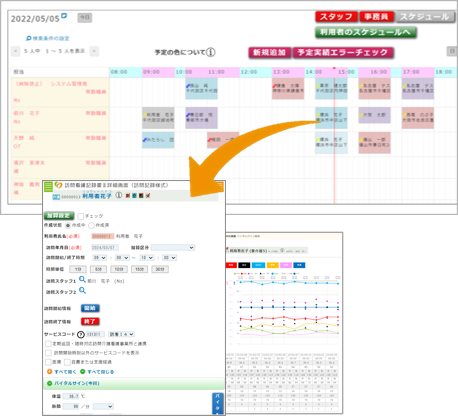
Task: Open the visit start hour dropdown
Action: pyautogui.click(x=100, y=258)
